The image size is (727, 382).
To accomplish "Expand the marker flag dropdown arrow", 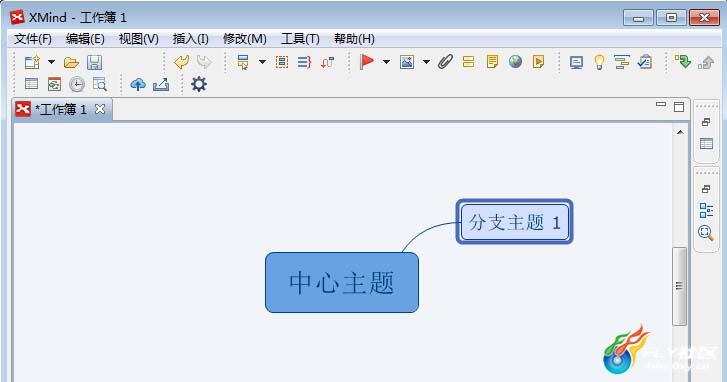I will [386, 62].
